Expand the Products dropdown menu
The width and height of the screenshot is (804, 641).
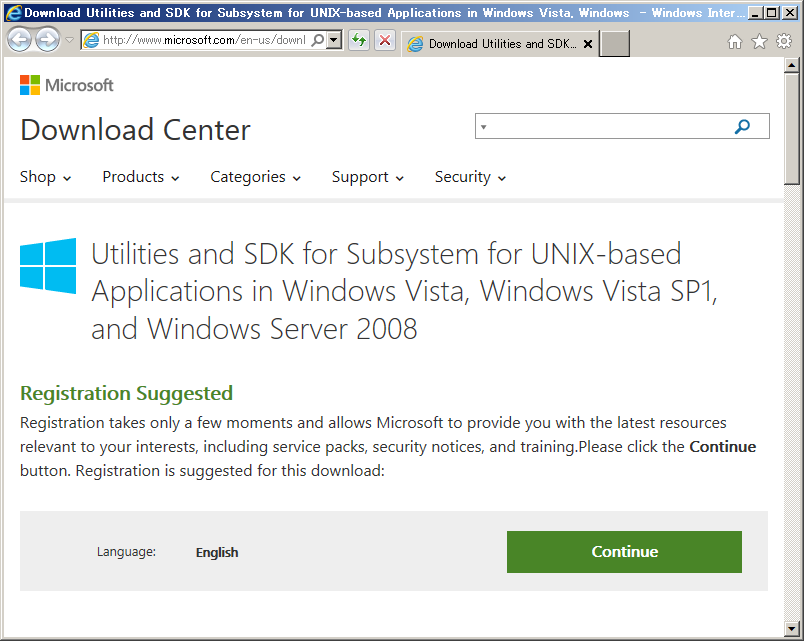pyautogui.click(x=140, y=177)
